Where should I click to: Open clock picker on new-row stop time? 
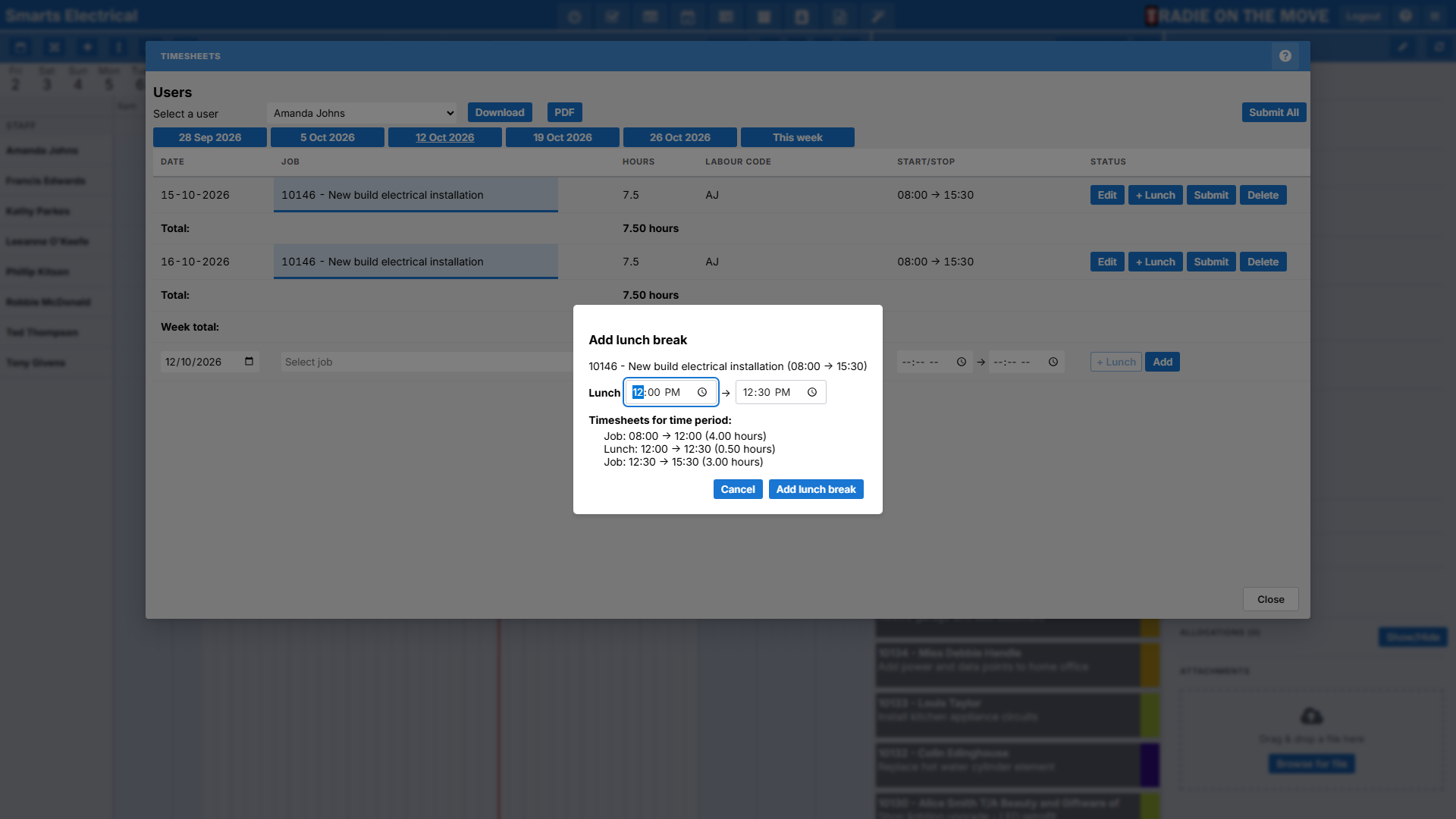[x=1053, y=362]
